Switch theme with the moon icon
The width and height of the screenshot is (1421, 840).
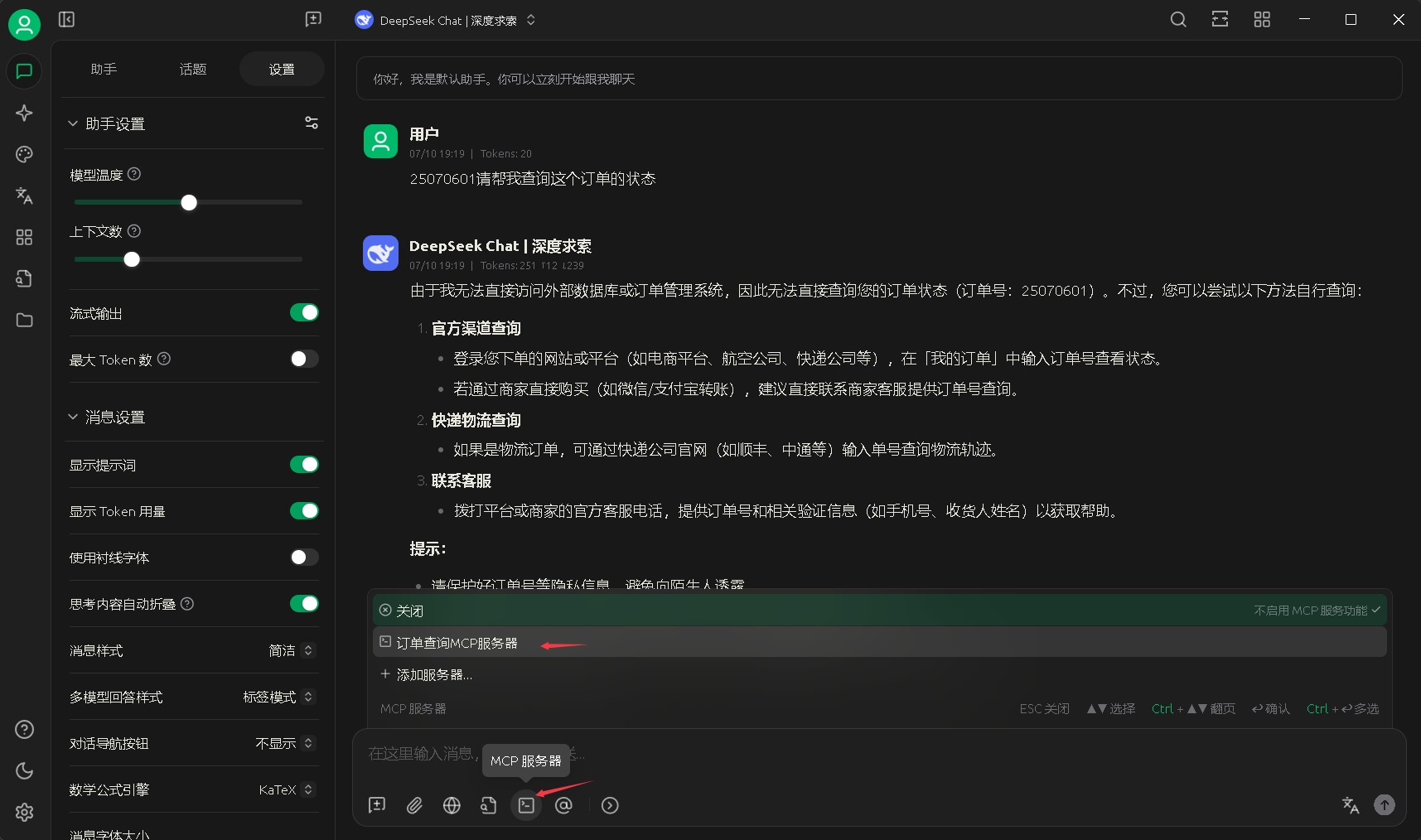(x=24, y=770)
